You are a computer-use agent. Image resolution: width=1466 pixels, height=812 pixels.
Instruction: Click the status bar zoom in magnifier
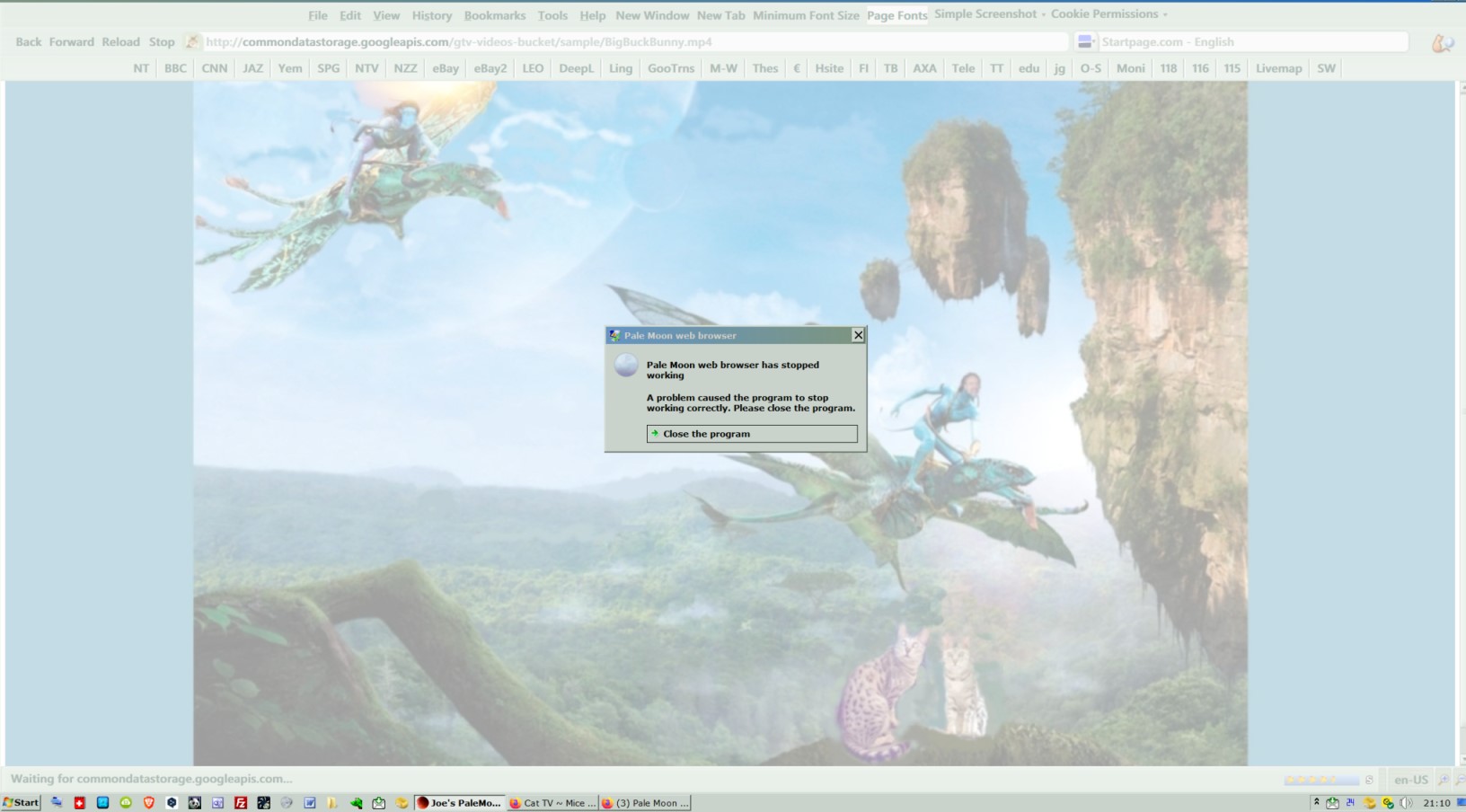pos(1444,780)
